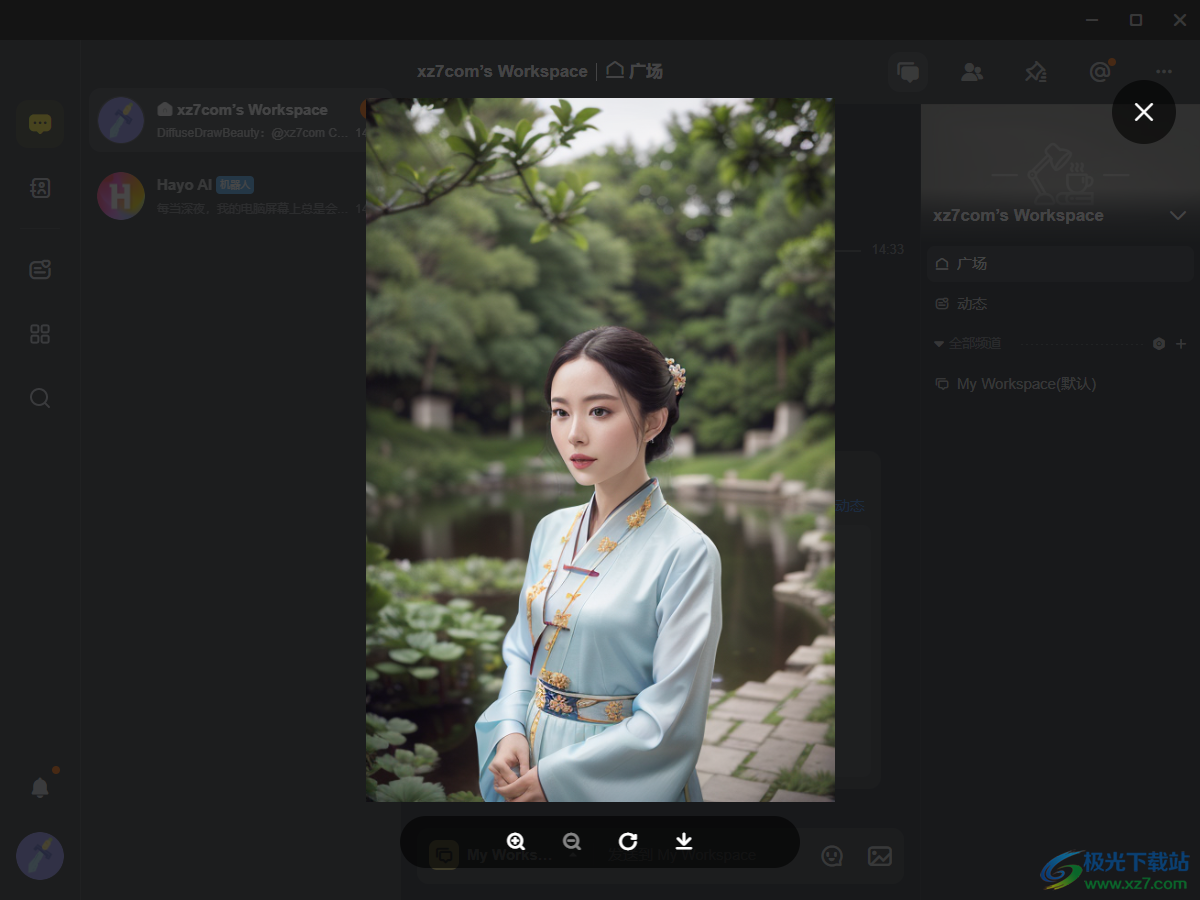Zoom out of the previewed image
This screenshot has height=900, width=1200.
click(572, 842)
